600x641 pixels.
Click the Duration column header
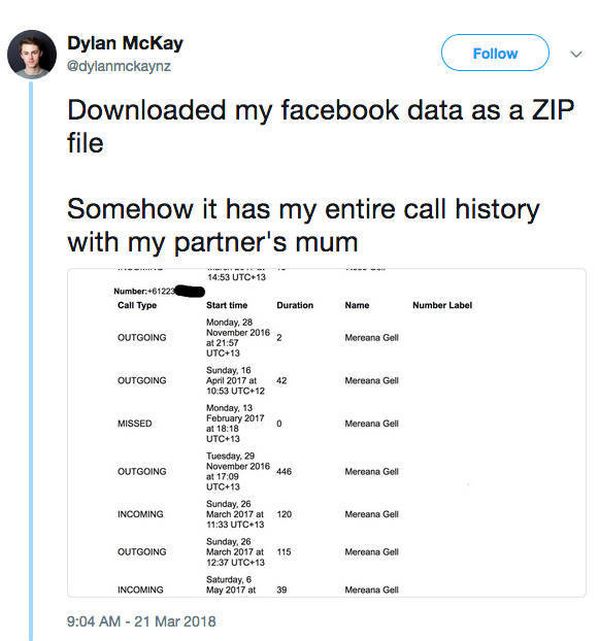[x=295, y=305]
